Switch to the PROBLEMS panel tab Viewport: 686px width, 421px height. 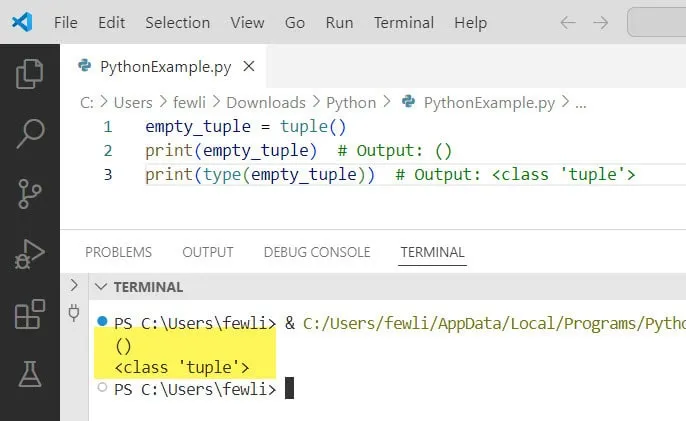pos(118,252)
